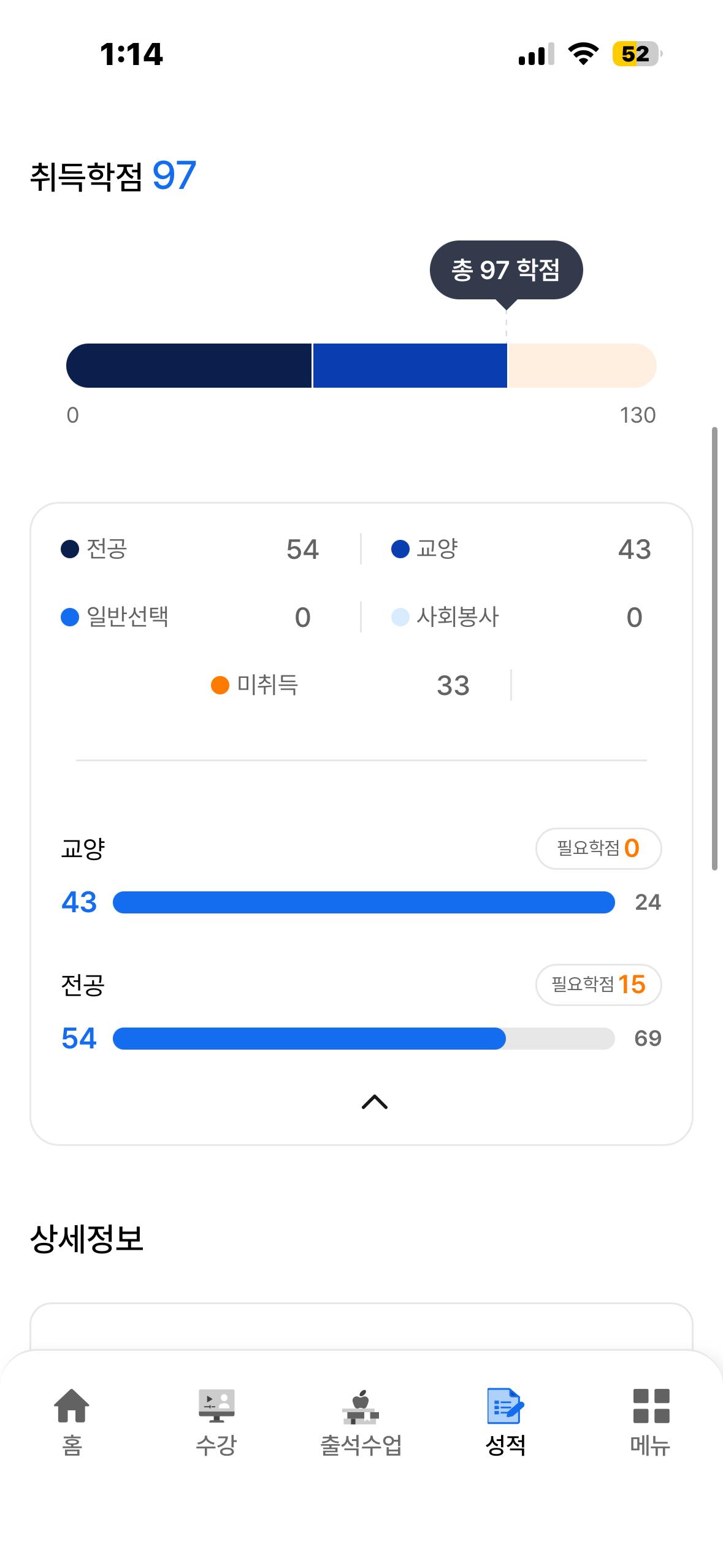Image resolution: width=723 pixels, height=1568 pixels.
Task: Tap the battery 52 indicator
Action: click(x=637, y=54)
